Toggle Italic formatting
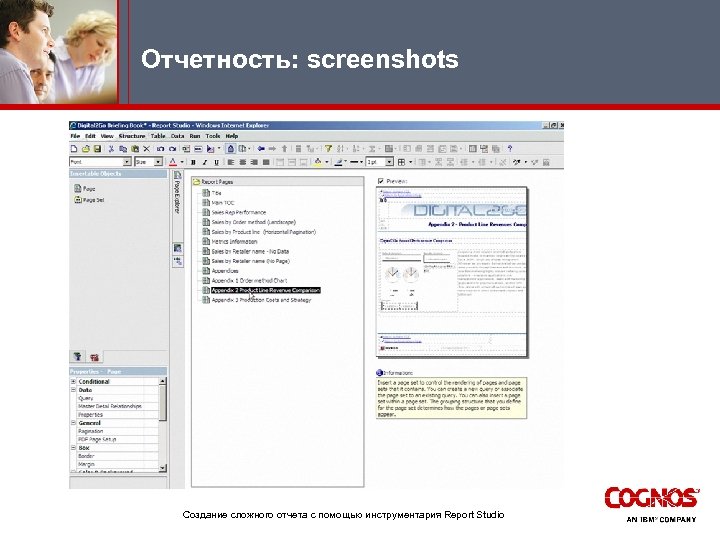This screenshot has height=540, width=720. 205,162
